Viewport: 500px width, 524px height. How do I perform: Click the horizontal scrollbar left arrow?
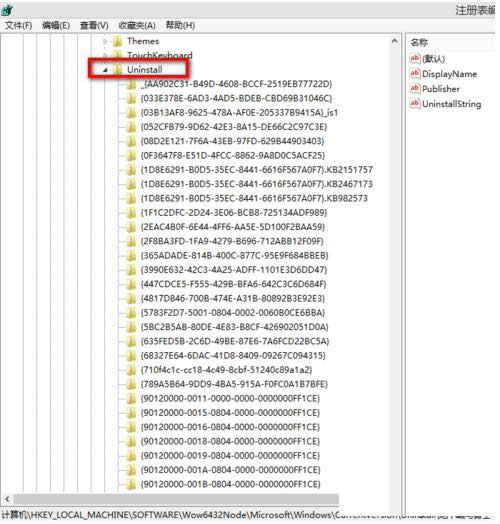(x=7, y=499)
